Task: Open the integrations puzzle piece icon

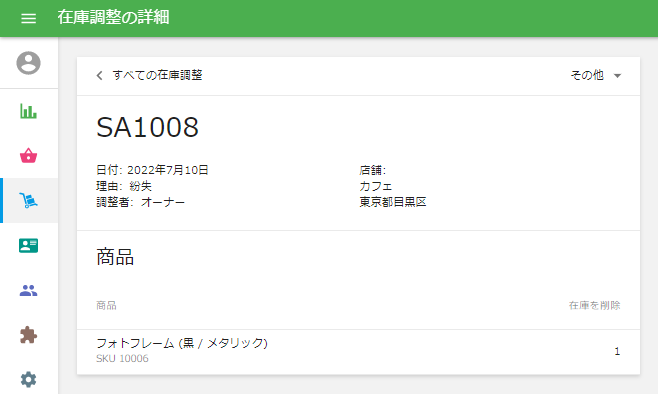Action: [29, 335]
